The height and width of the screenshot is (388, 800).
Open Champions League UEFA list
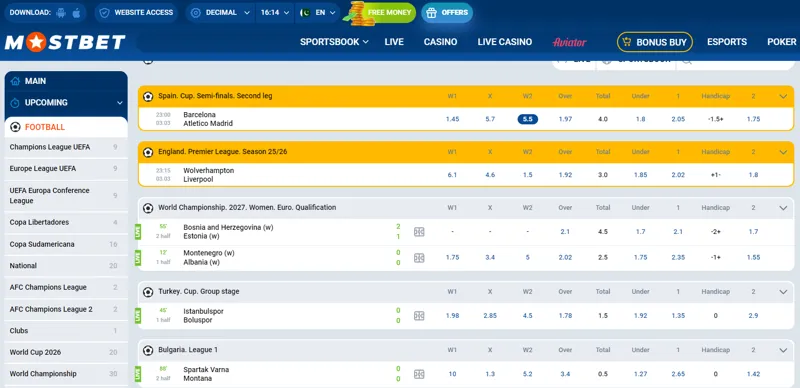[x=66, y=147]
